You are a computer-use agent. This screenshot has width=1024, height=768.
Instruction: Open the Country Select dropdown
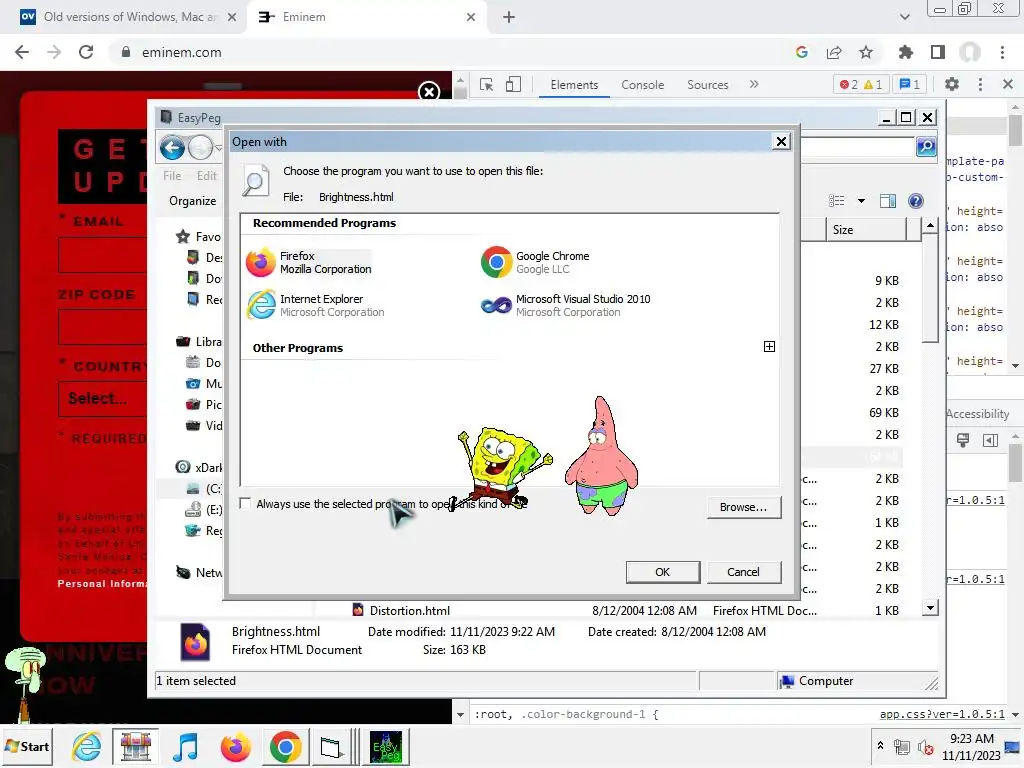(103, 398)
